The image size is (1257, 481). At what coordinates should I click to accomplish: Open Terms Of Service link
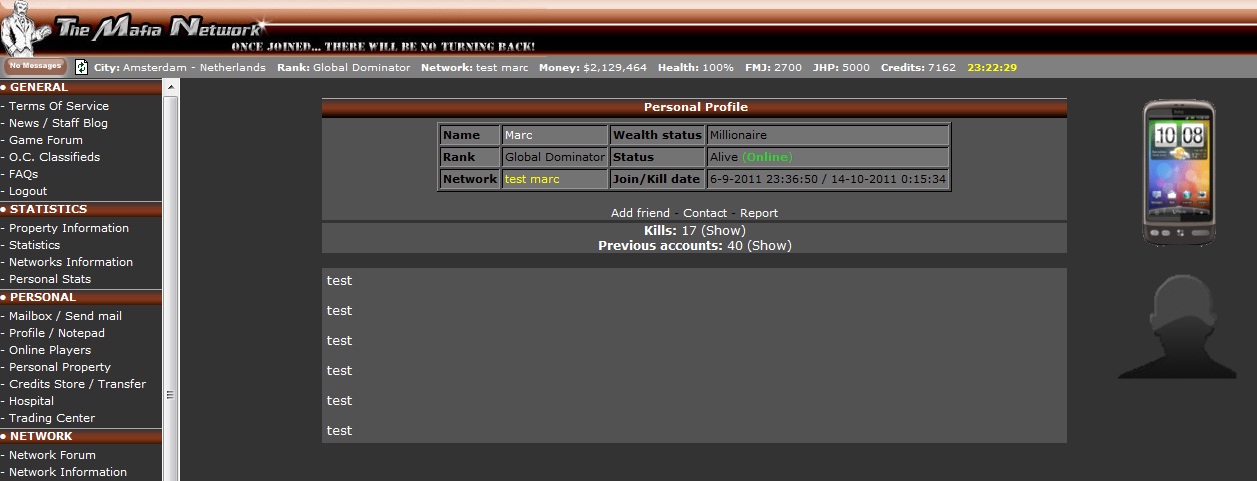point(59,106)
